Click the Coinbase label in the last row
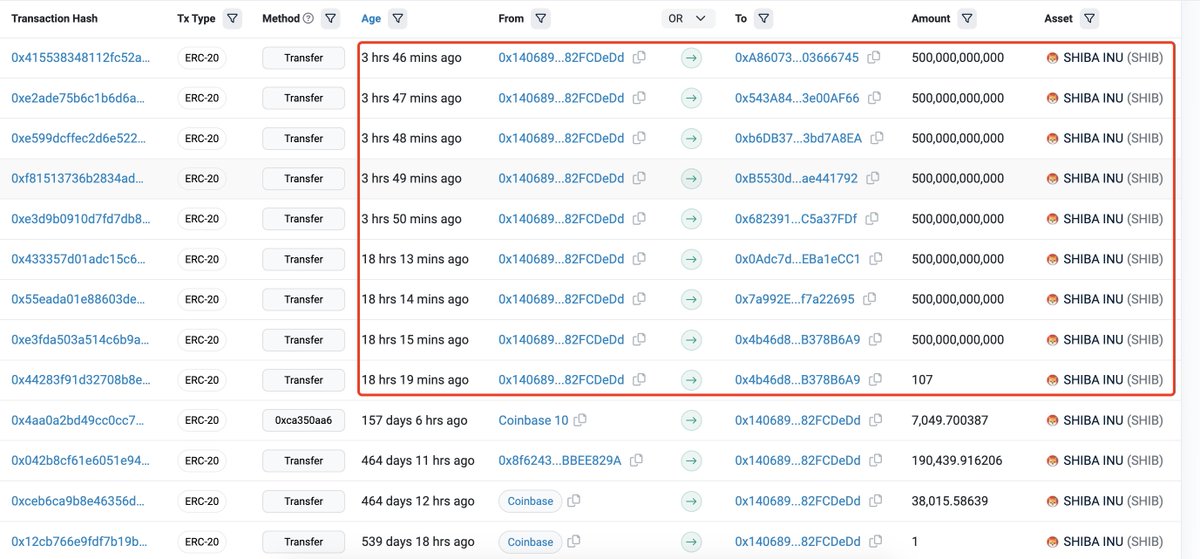The width and height of the screenshot is (1200, 559). pos(529,542)
